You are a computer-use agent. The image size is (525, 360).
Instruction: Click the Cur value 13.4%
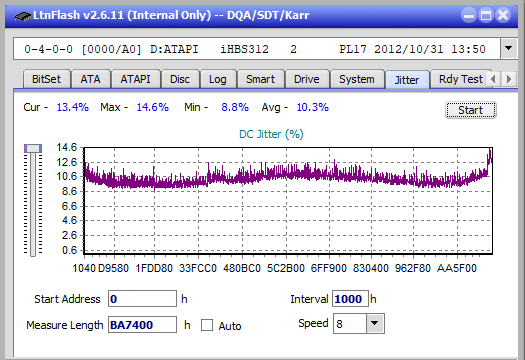click(x=73, y=107)
